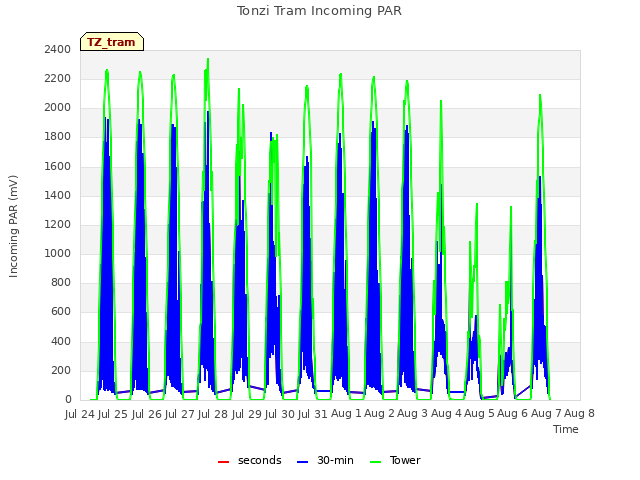
Task: Click the Aug 2 x-axis date label
Action: [x=380, y=414]
